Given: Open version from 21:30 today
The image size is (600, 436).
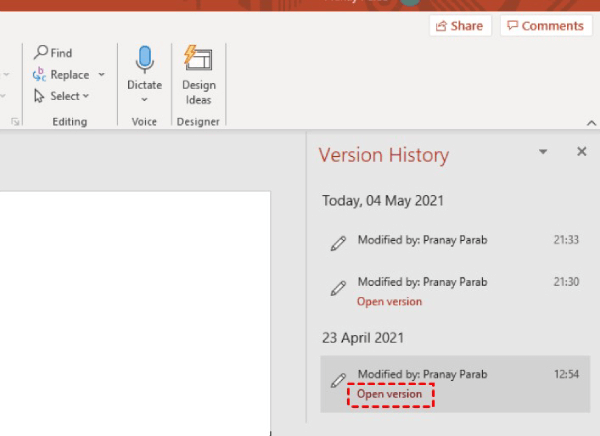Looking at the screenshot, I should (390, 302).
